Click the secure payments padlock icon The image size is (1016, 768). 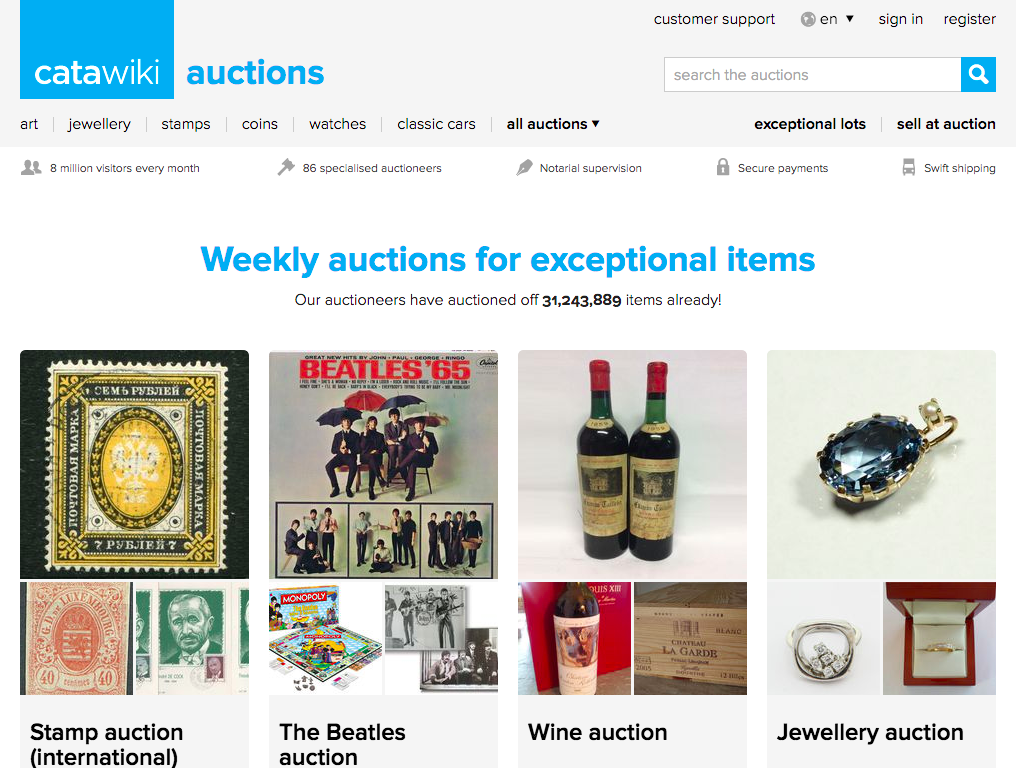pos(722,167)
